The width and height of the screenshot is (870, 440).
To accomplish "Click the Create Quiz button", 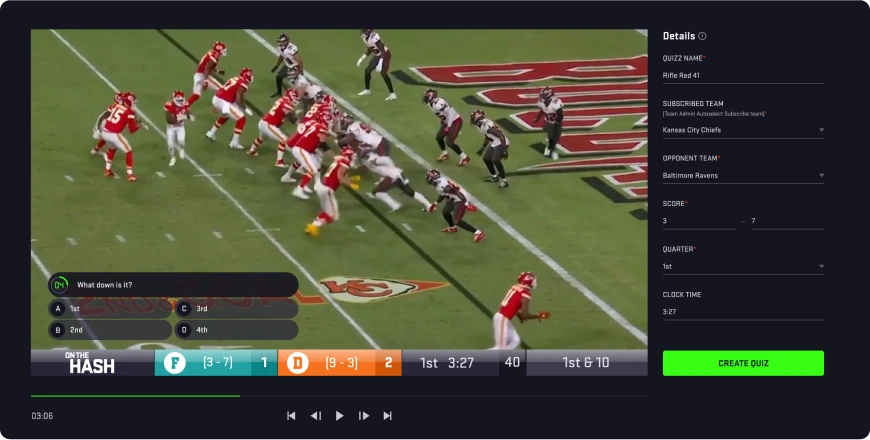I will (x=743, y=363).
